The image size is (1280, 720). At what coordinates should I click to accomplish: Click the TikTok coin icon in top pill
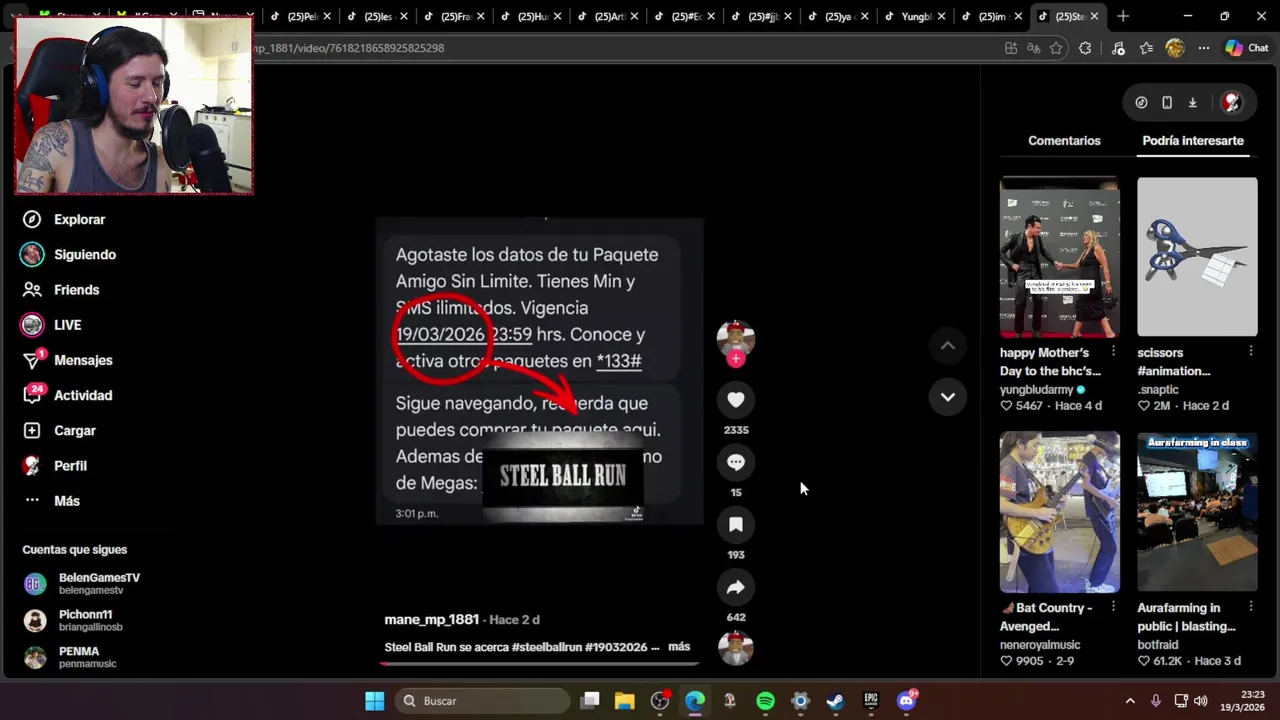coord(1141,102)
